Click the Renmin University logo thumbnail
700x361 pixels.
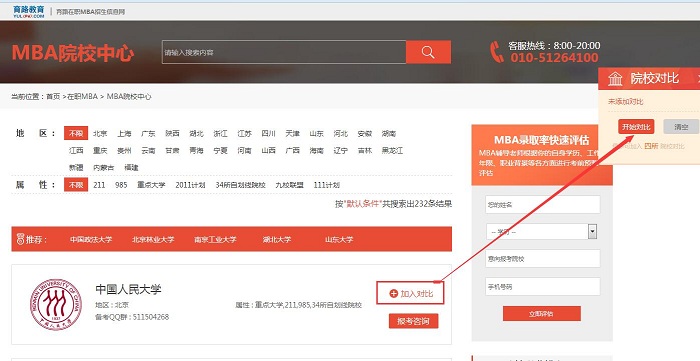56,305
